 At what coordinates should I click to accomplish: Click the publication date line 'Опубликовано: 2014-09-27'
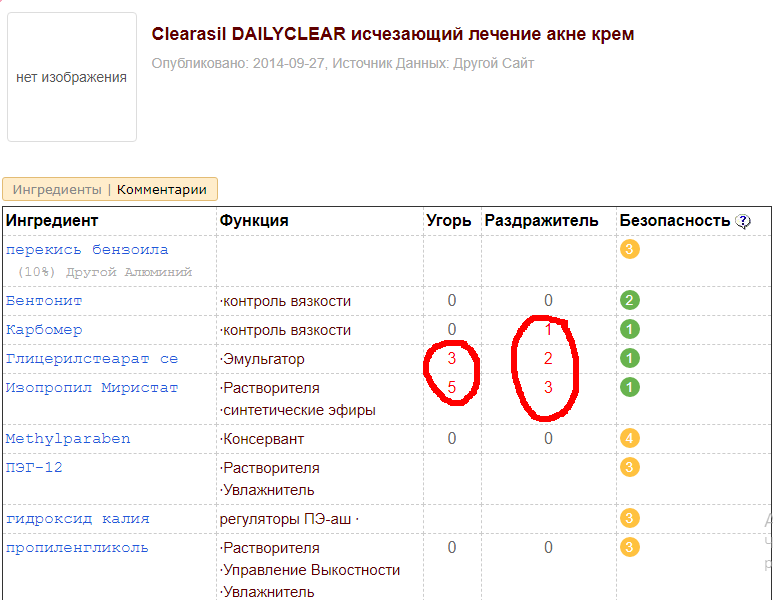coord(238,64)
